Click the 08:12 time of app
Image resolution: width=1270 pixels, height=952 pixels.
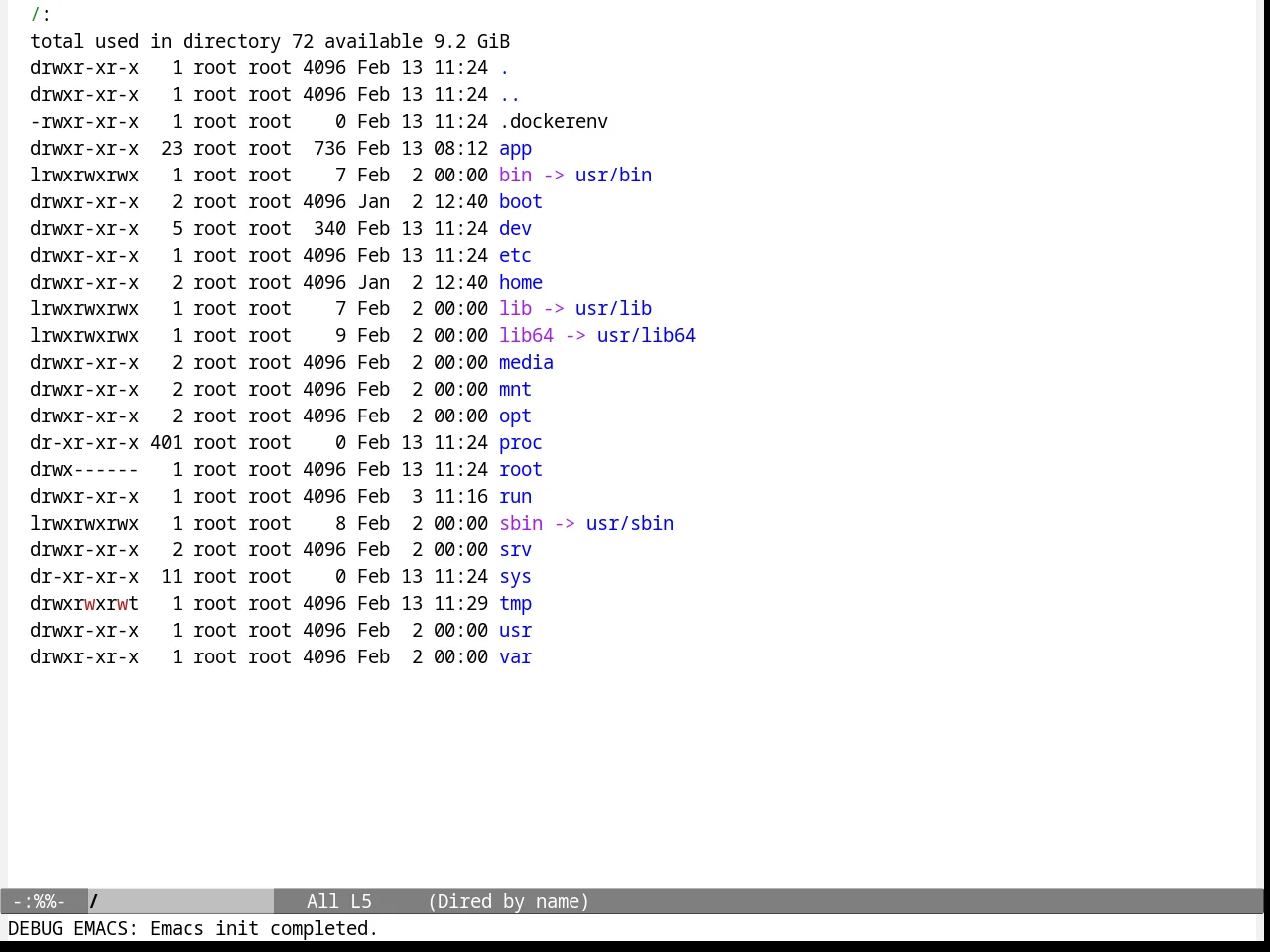click(460, 148)
